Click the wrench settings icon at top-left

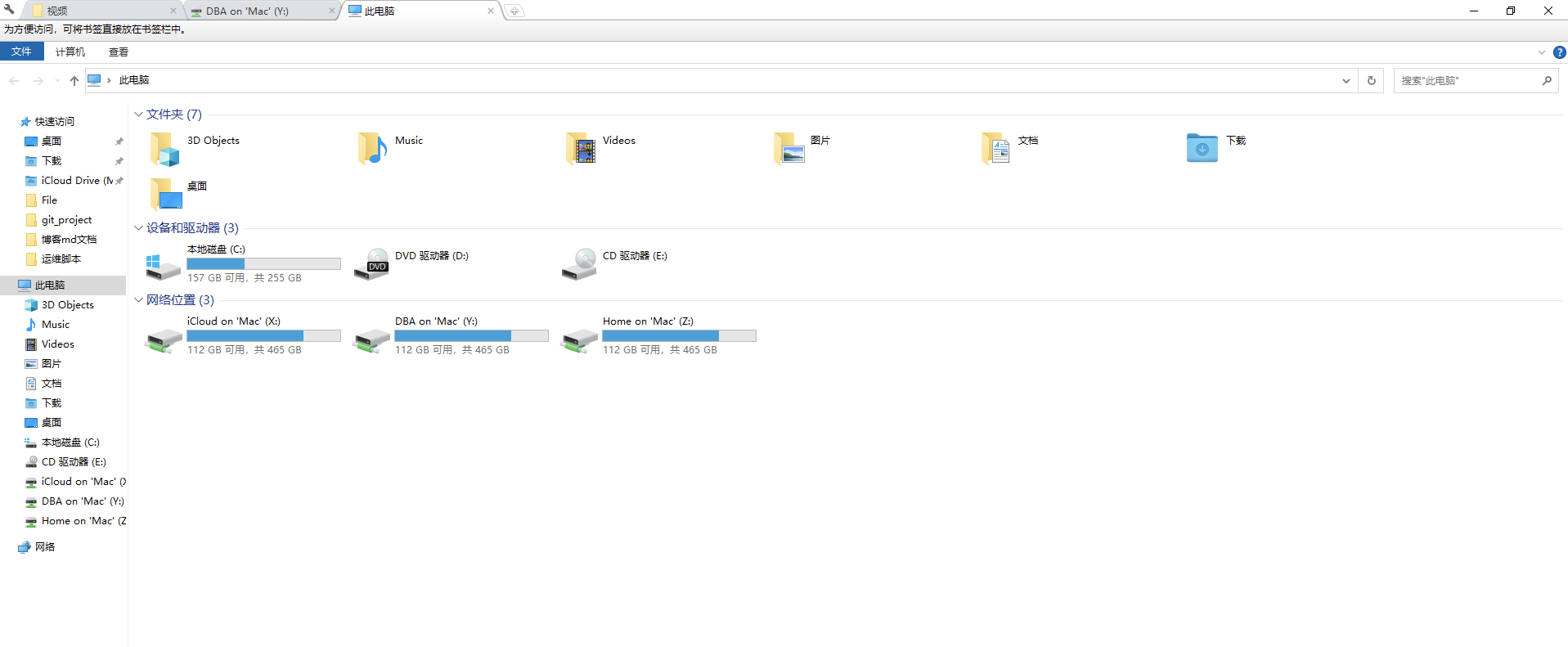click(x=9, y=10)
